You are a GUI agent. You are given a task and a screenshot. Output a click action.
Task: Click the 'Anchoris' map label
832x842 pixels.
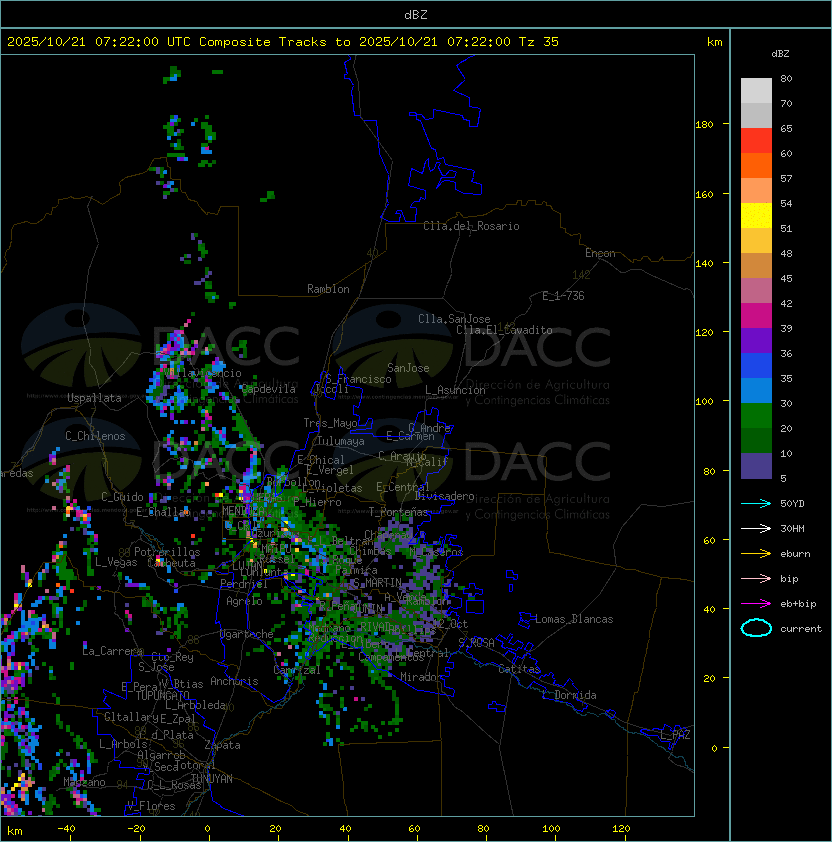coord(234,681)
